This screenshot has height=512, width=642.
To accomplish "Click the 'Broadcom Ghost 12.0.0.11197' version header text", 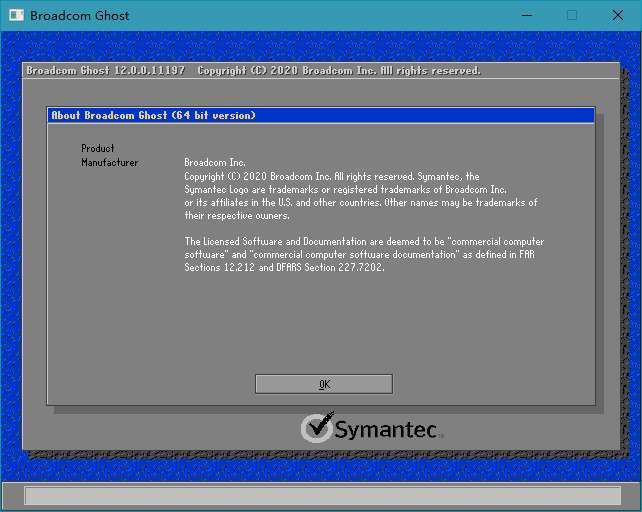I will pos(106,70).
